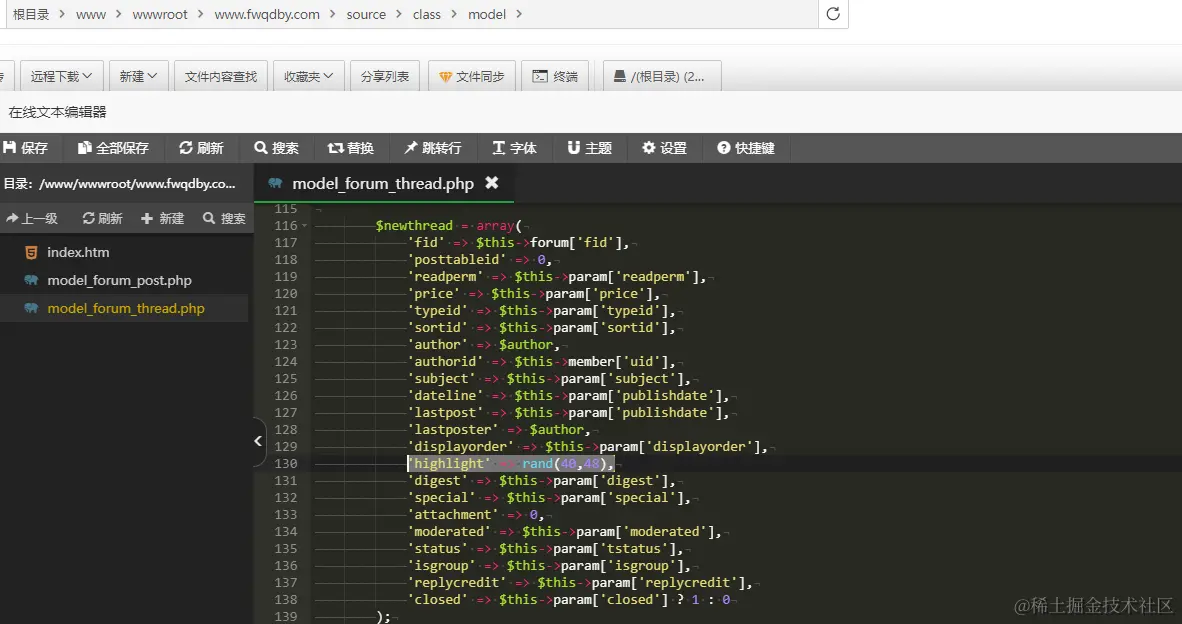This screenshot has width=1182, height=624.
Task: Click 搜索 in the file sidebar
Action: point(225,218)
